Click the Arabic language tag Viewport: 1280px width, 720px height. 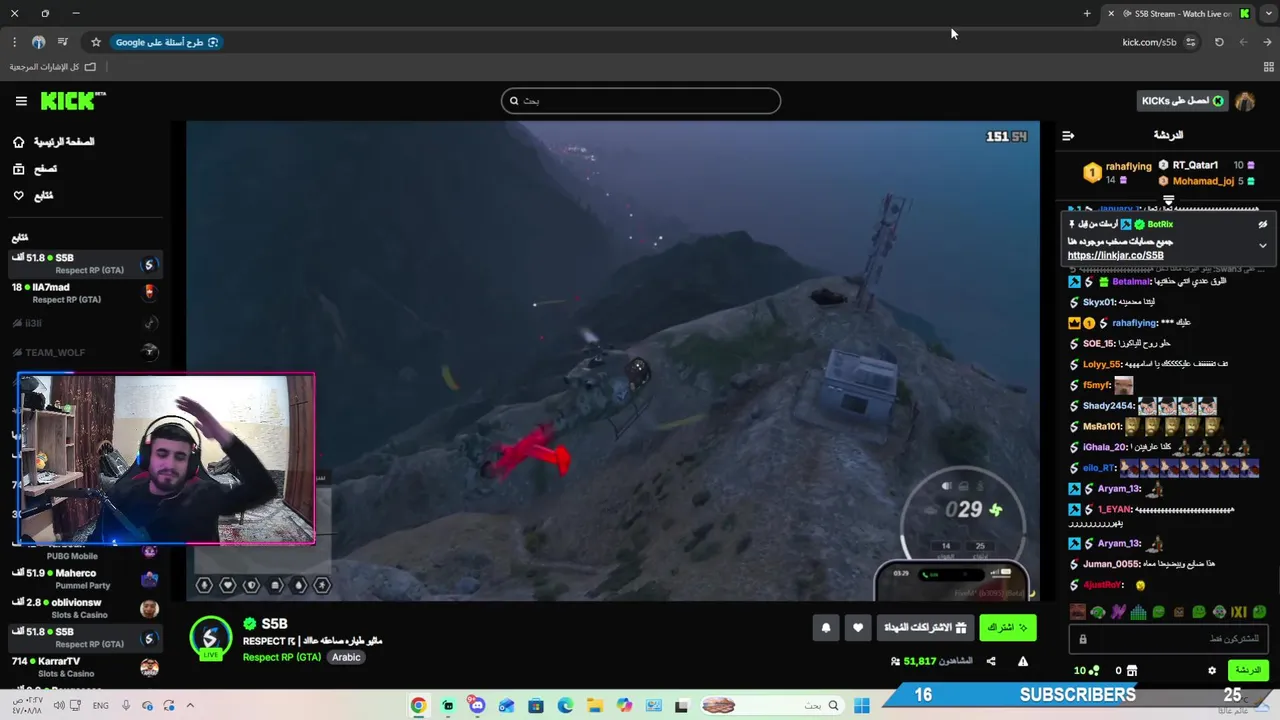(x=346, y=657)
